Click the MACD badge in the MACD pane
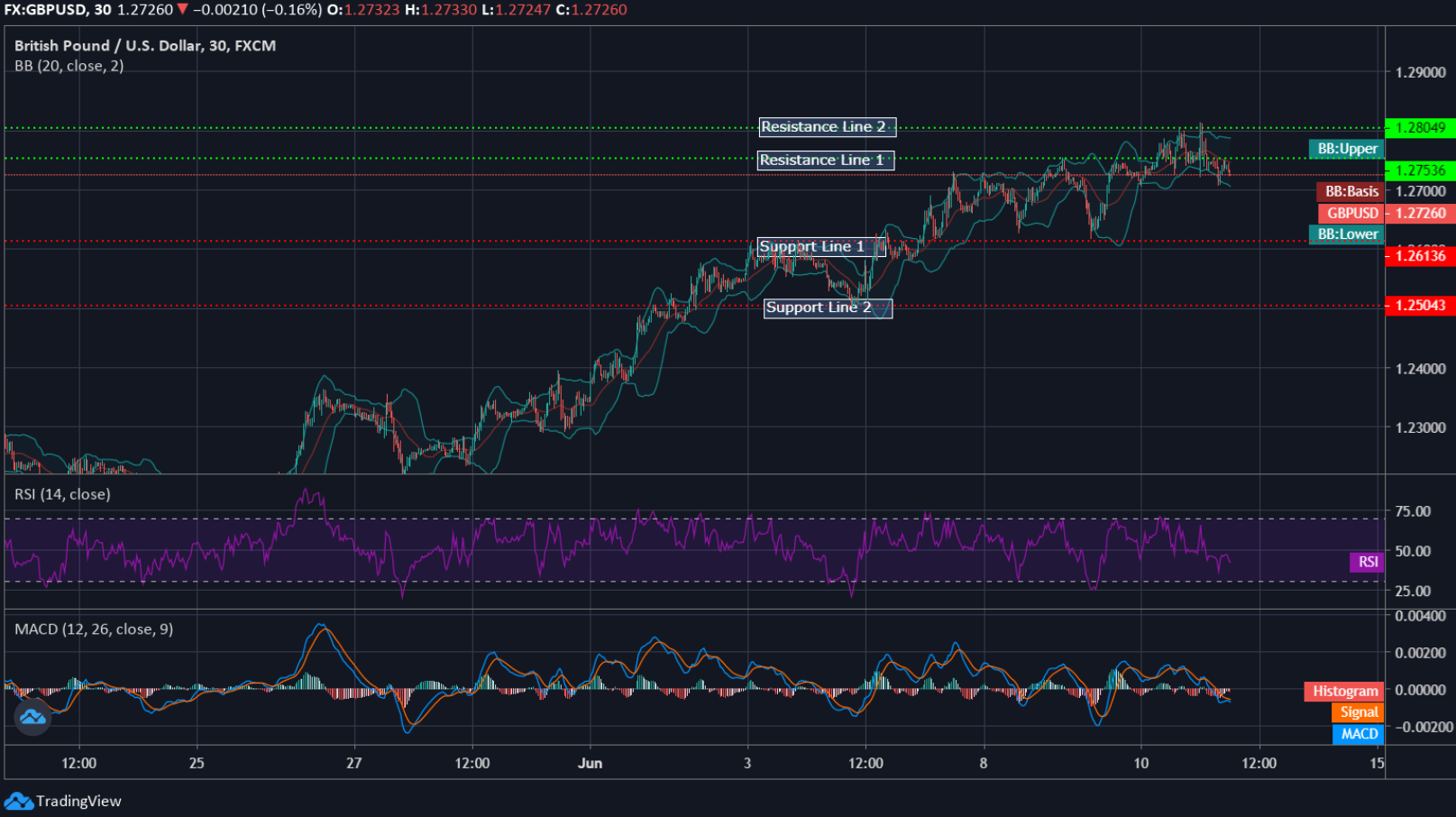 tap(1358, 734)
